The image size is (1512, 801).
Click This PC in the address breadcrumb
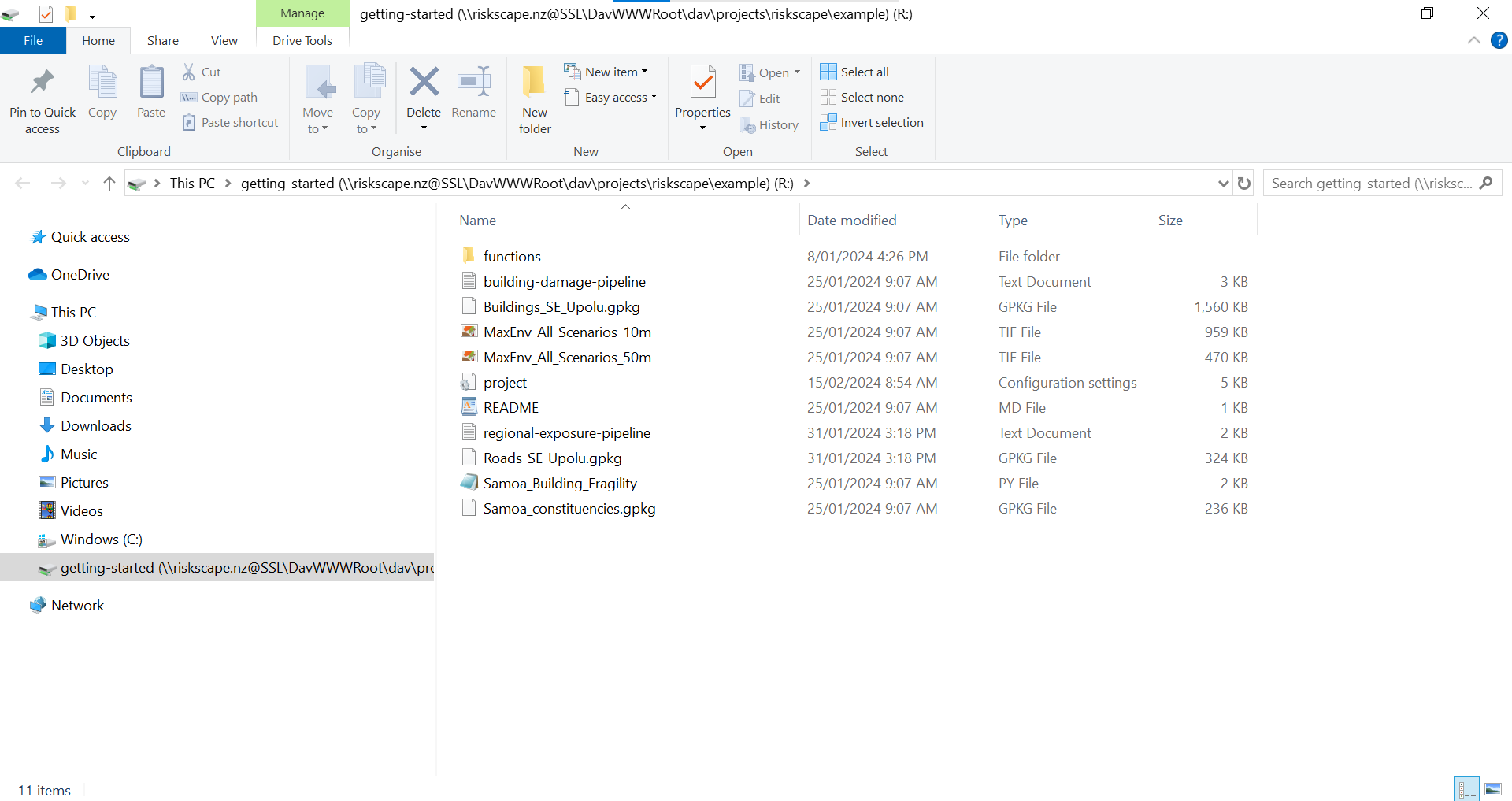click(x=192, y=184)
